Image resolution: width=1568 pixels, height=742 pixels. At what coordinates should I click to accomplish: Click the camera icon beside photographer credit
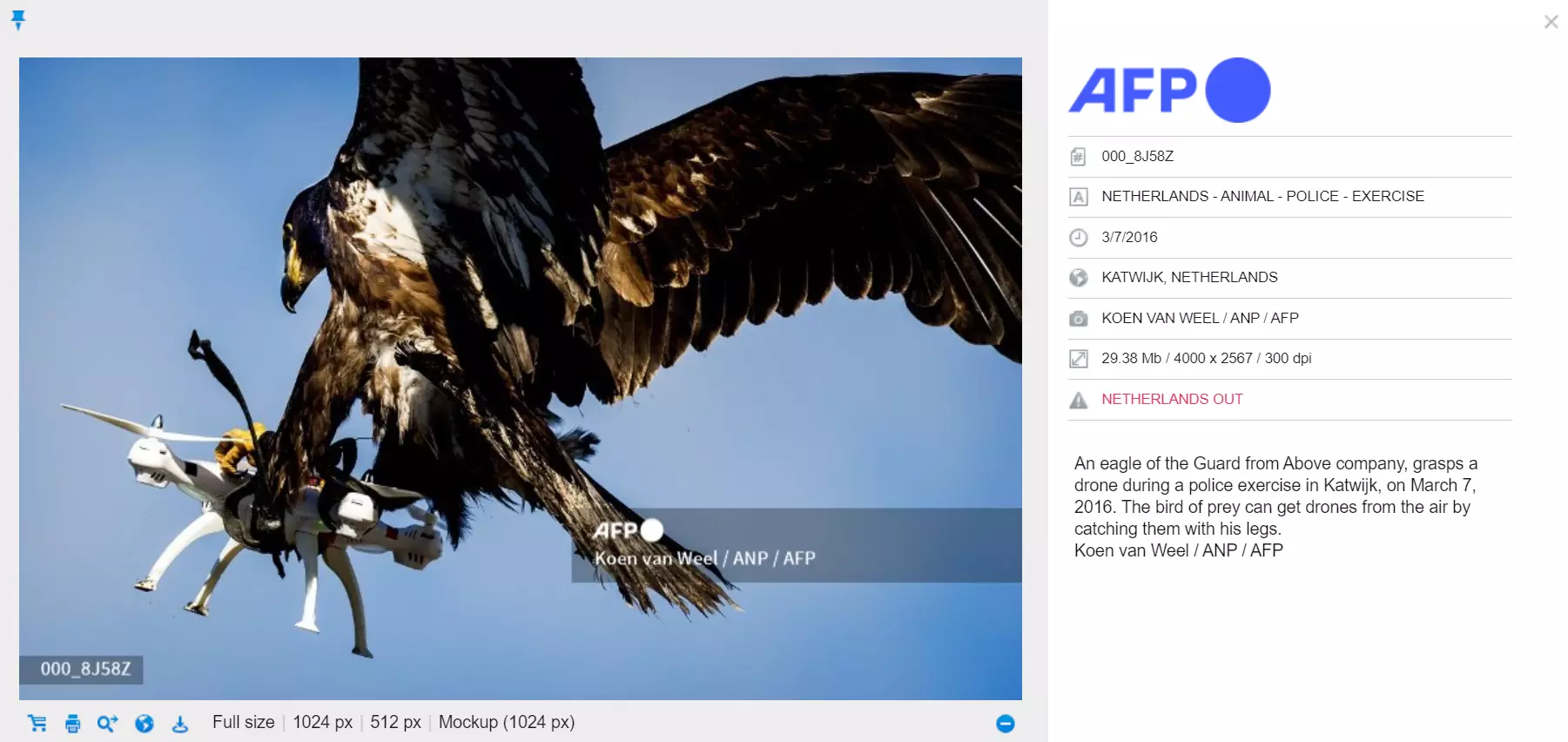click(x=1078, y=318)
